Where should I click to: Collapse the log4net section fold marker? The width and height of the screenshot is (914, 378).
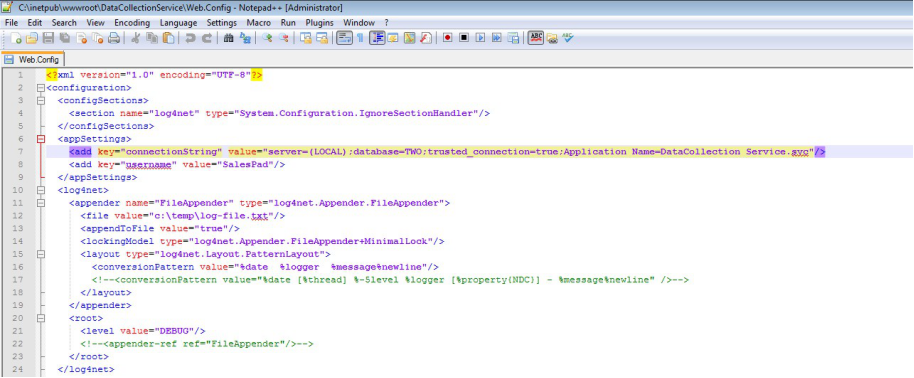pyautogui.click(x=40, y=190)
